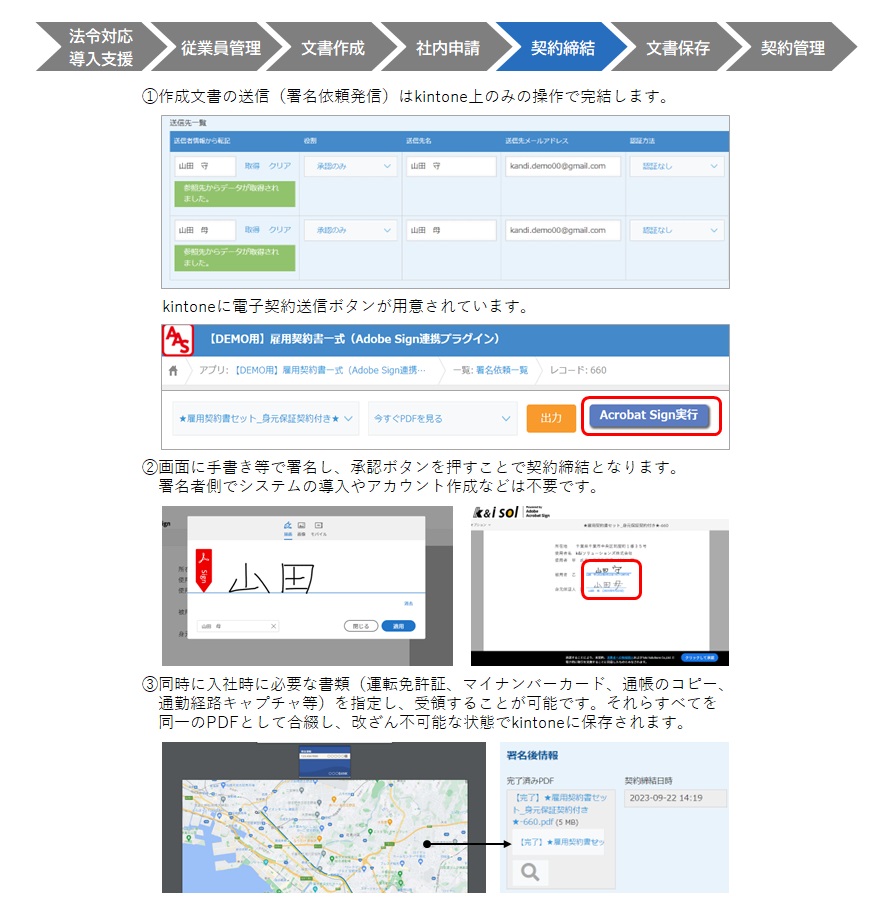This screenshot has width=890, height=901.
Task: Open the 今すぐPDFを見る dropdown
Action: 441,418
